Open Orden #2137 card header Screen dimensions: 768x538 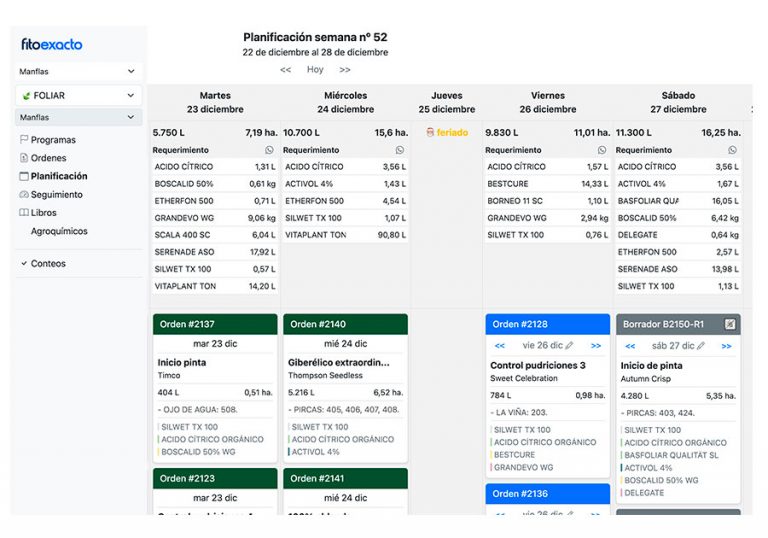214,324
